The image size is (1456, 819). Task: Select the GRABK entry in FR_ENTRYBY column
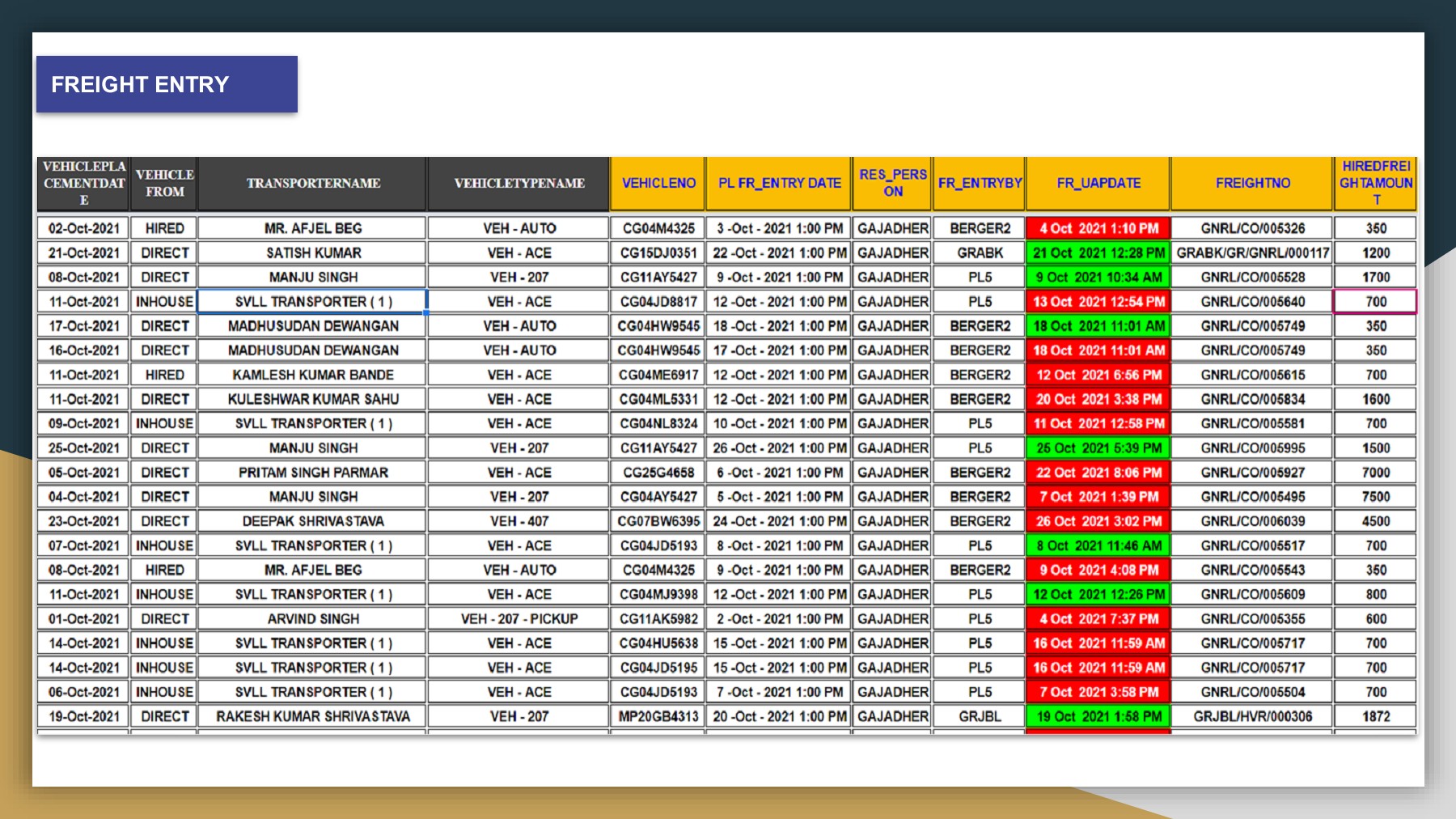click(x=979, y=252)
